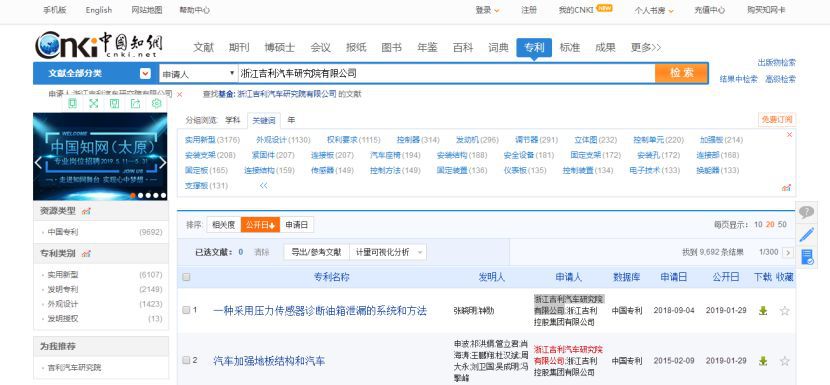Filter by keyword 实用新型(3176)

pyautogui.click(x=212, y=140)
